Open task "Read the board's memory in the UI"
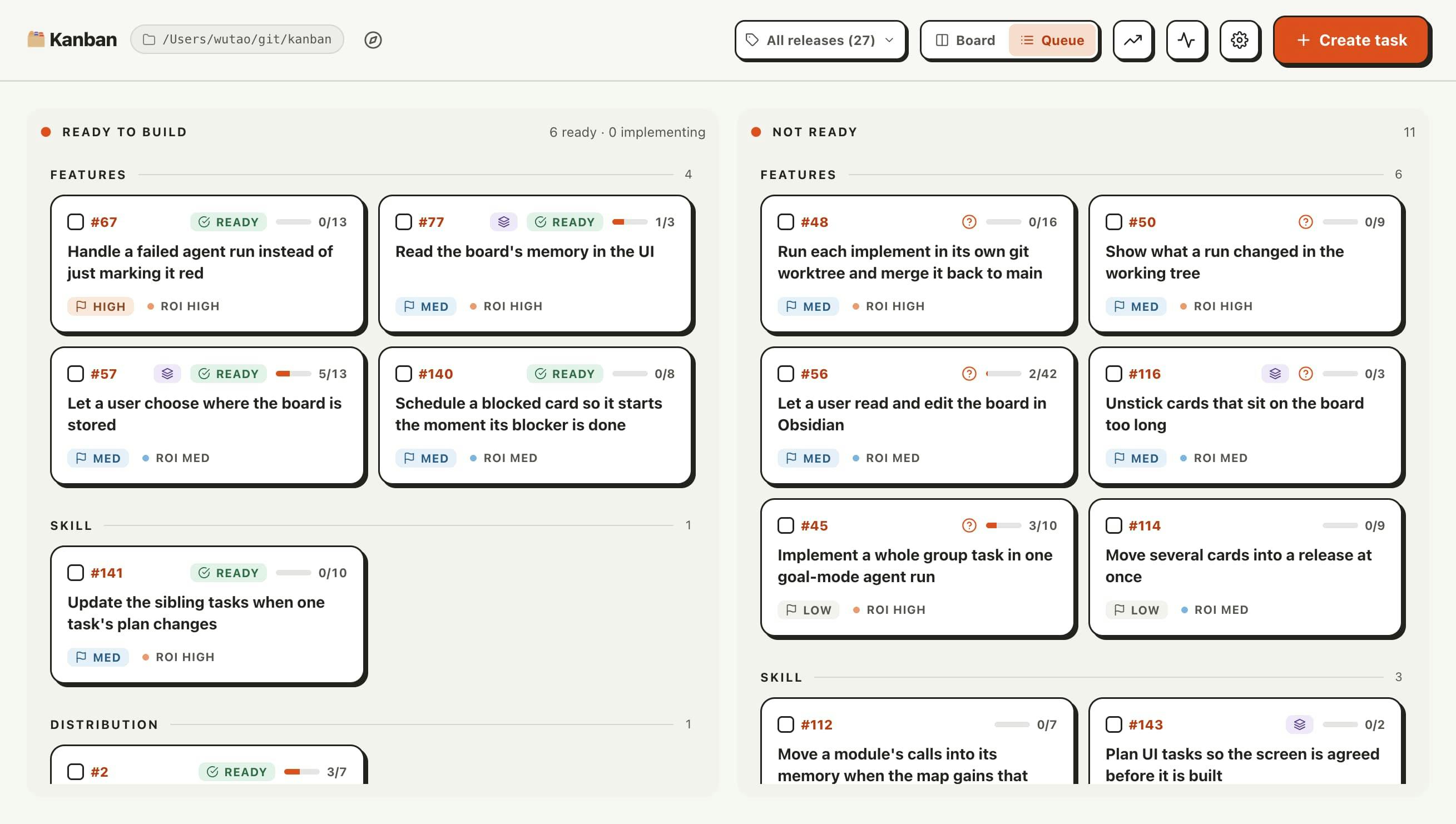 (x=524, y=251)
